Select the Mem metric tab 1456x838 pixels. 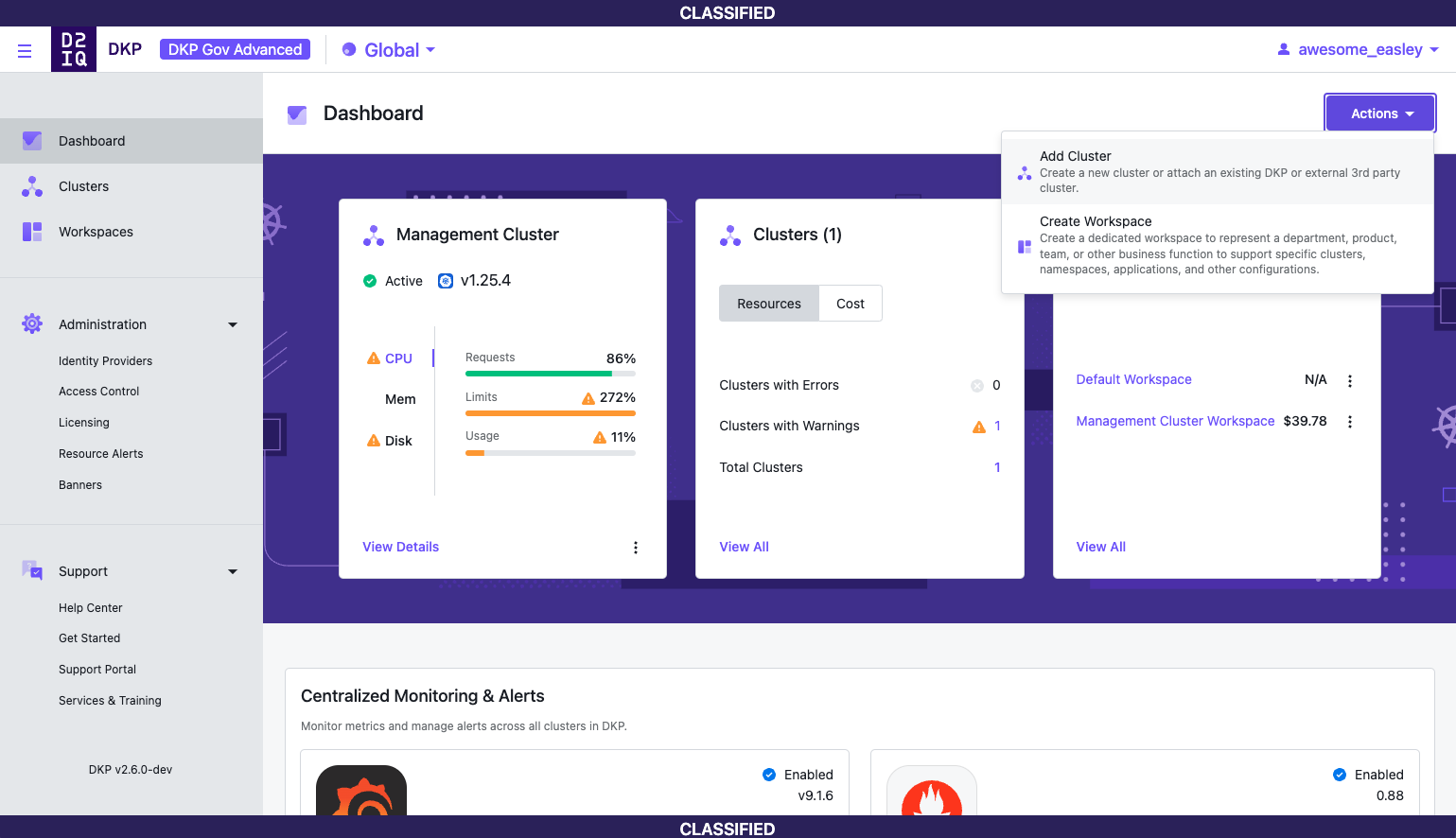400,399
